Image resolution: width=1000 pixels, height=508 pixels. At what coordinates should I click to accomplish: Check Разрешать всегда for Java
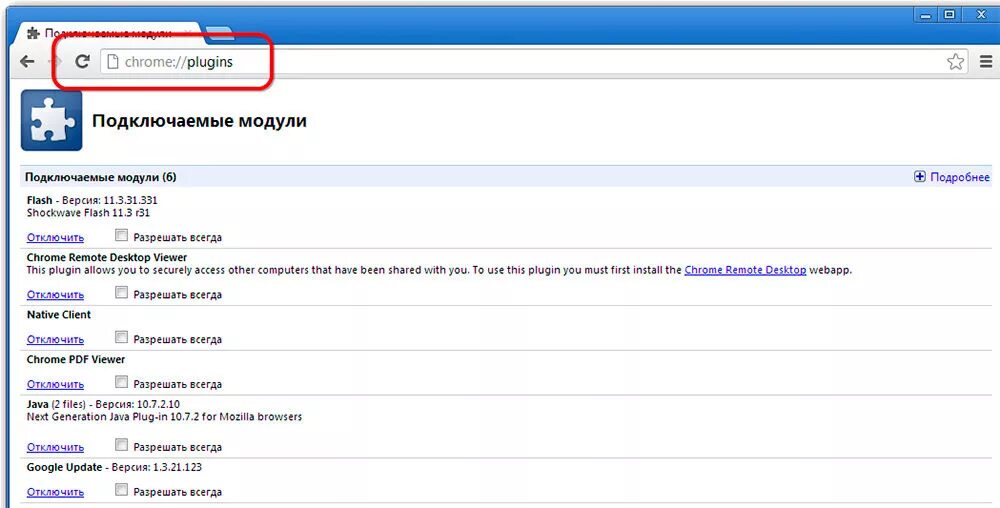coord(121,445)
